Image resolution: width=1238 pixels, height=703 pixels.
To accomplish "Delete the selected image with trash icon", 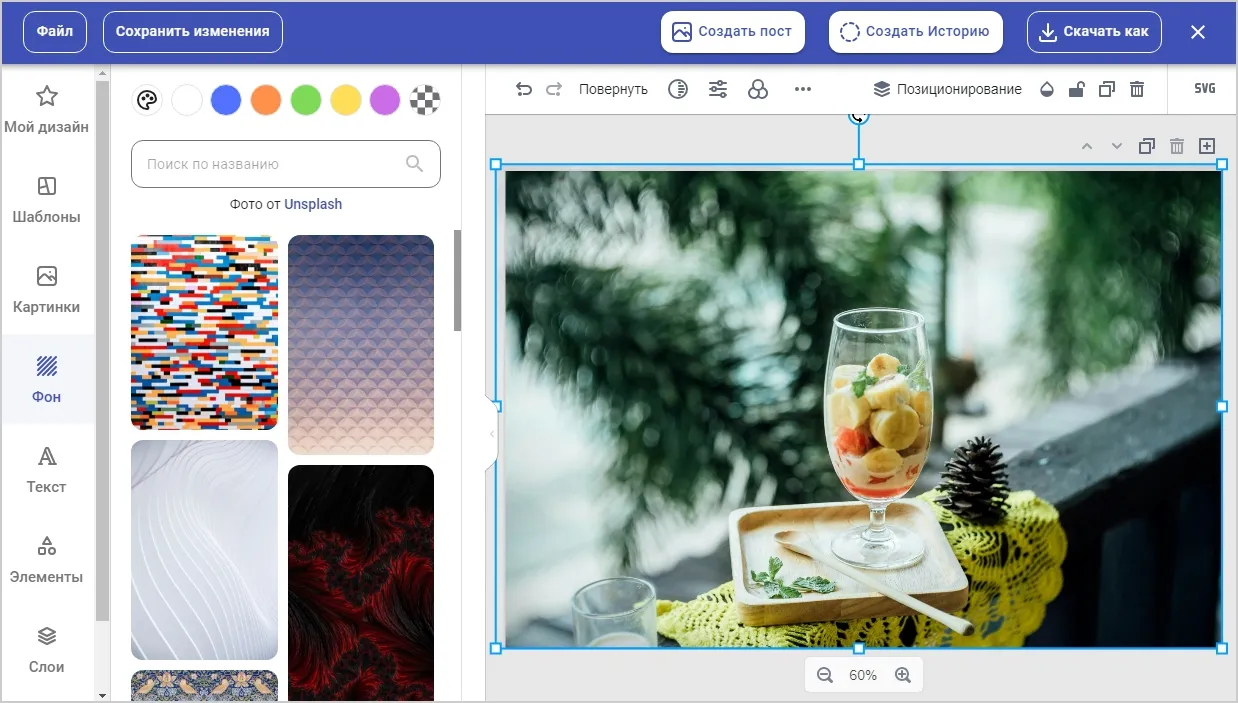I will 1137,89.
